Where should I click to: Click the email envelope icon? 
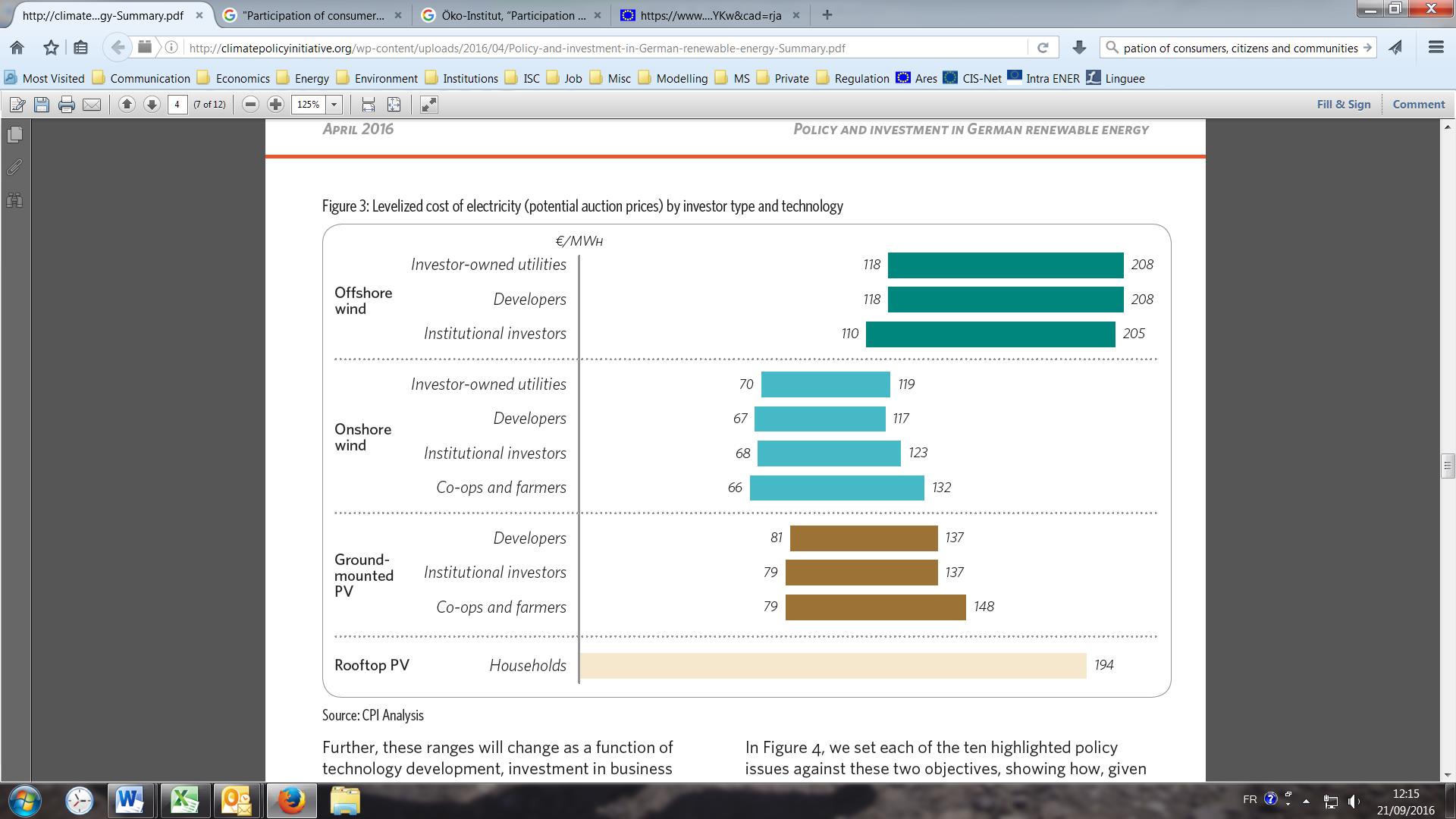point(92,105)
